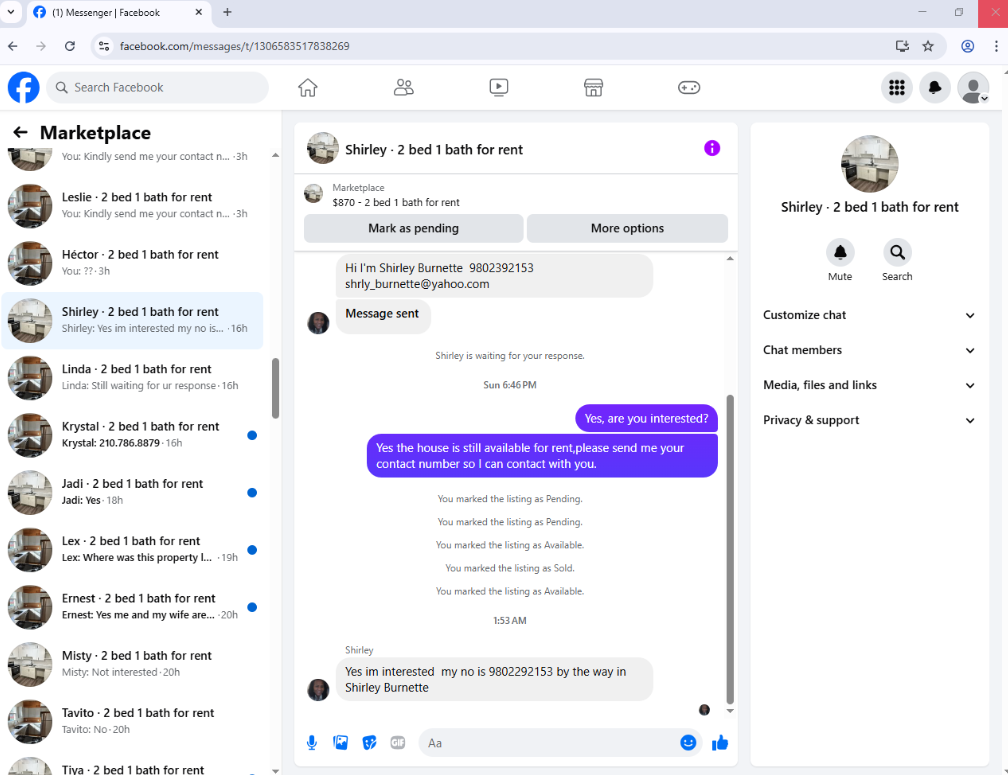Open the Friends icon in top navigation
Screen dimensions: 1008x775
403,87
